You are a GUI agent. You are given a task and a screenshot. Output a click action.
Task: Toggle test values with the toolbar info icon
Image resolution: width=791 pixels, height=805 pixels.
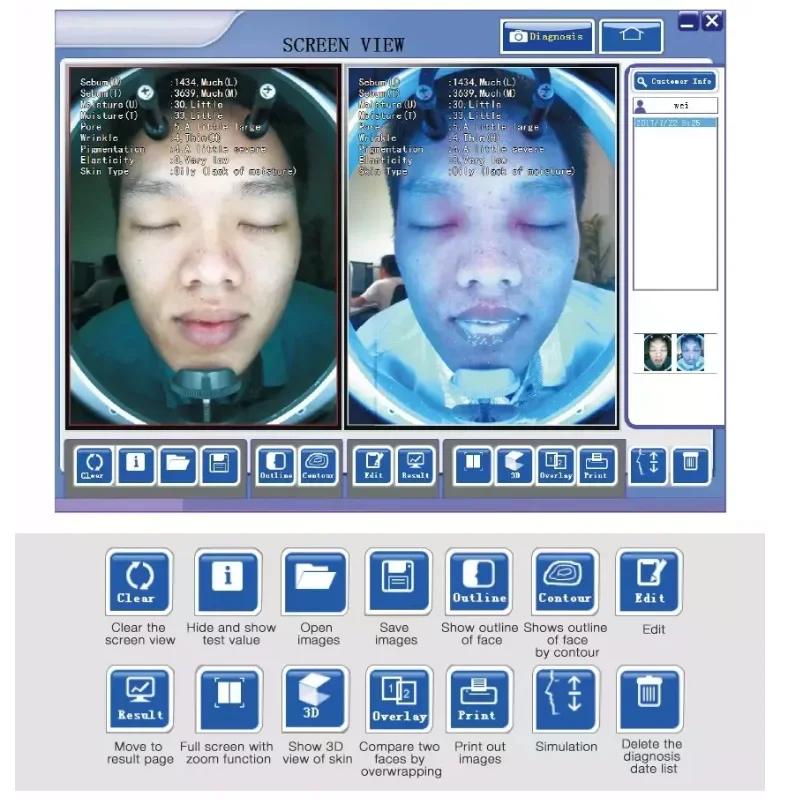136,466
